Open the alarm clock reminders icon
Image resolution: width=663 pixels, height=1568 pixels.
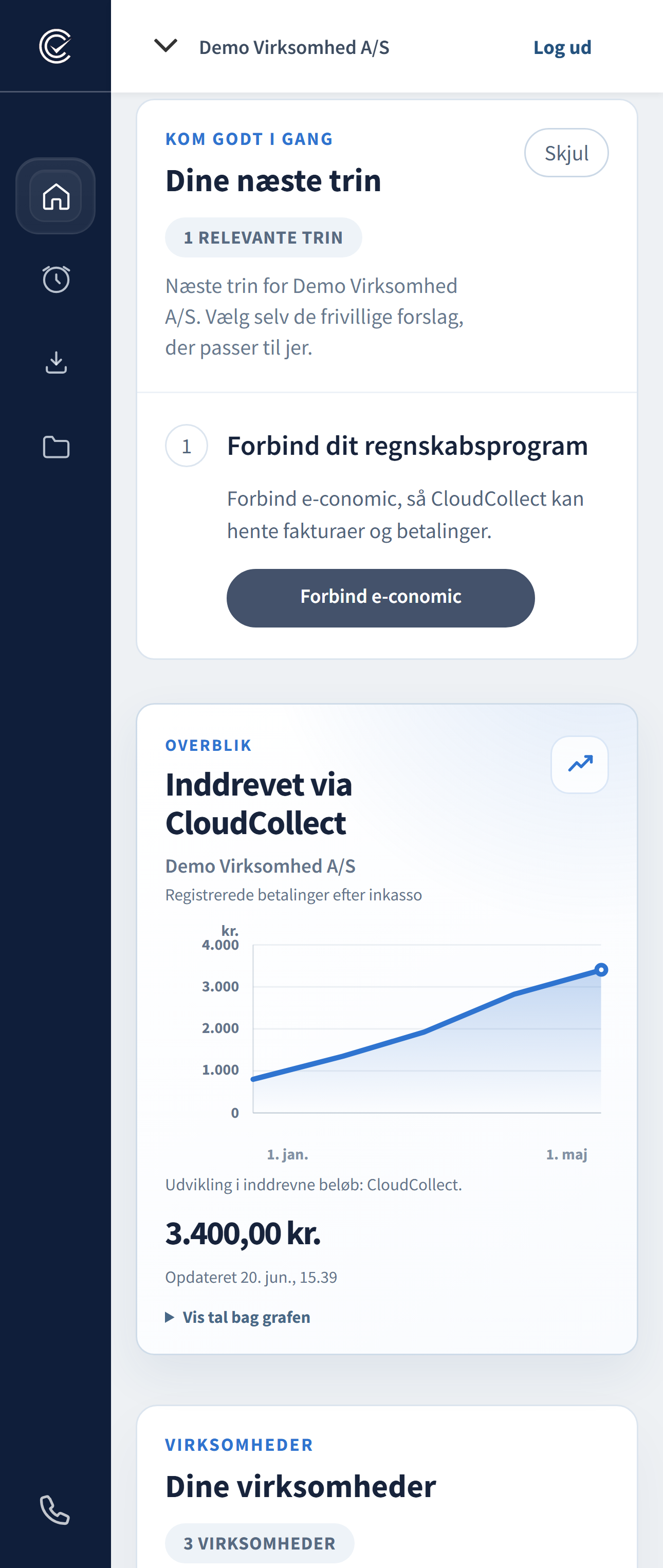[x=56, y=279]
